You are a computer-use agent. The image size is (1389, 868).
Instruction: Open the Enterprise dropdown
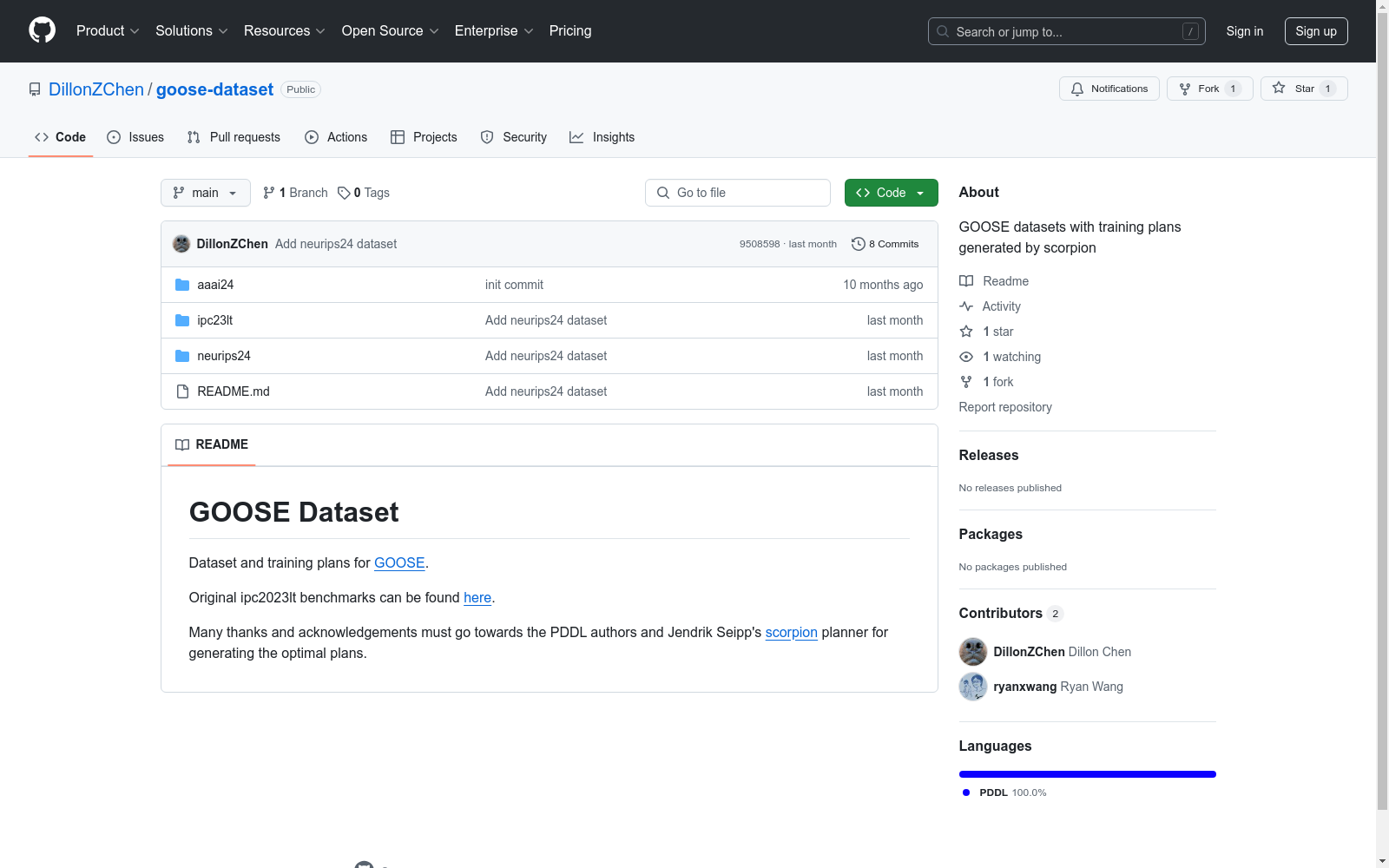tap(494, 30)
